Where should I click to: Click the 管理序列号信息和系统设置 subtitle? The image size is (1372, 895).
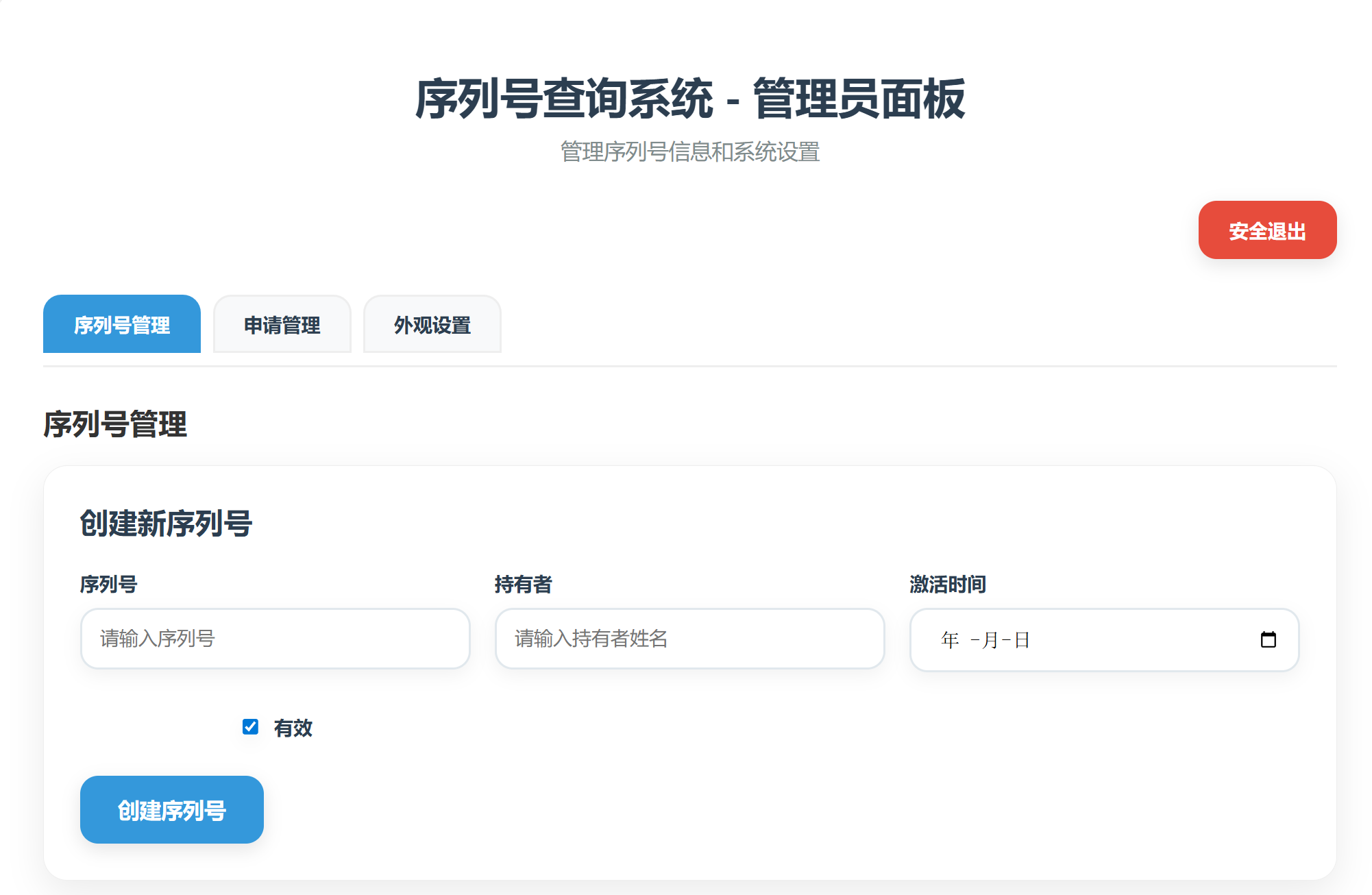point(689,153)
